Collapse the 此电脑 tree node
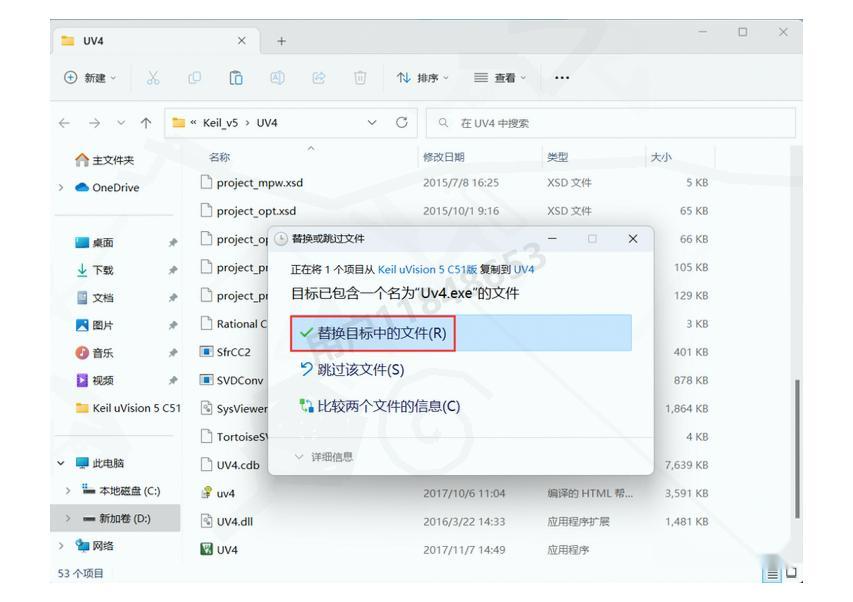 tap(61, 463)
